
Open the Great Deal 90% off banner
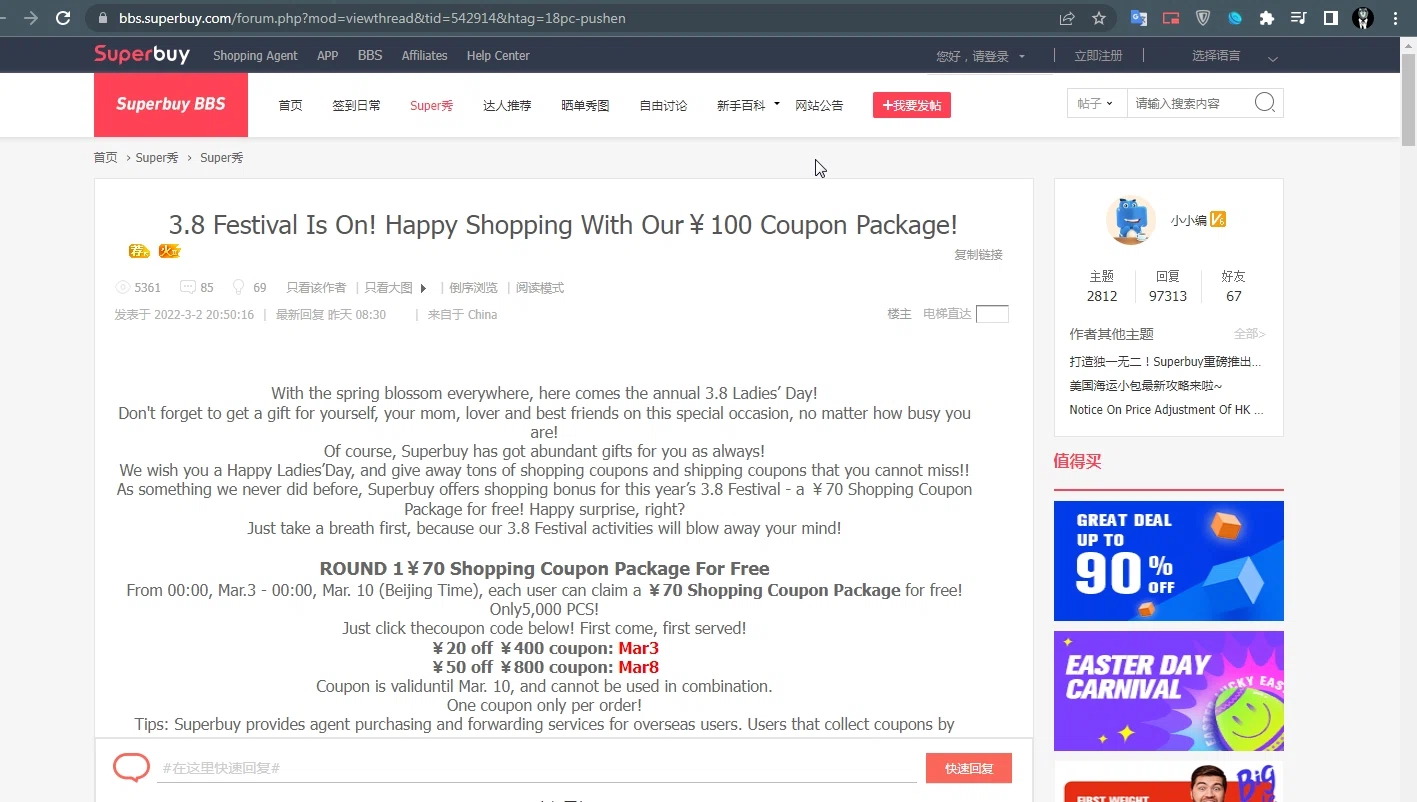point(1169,561)
